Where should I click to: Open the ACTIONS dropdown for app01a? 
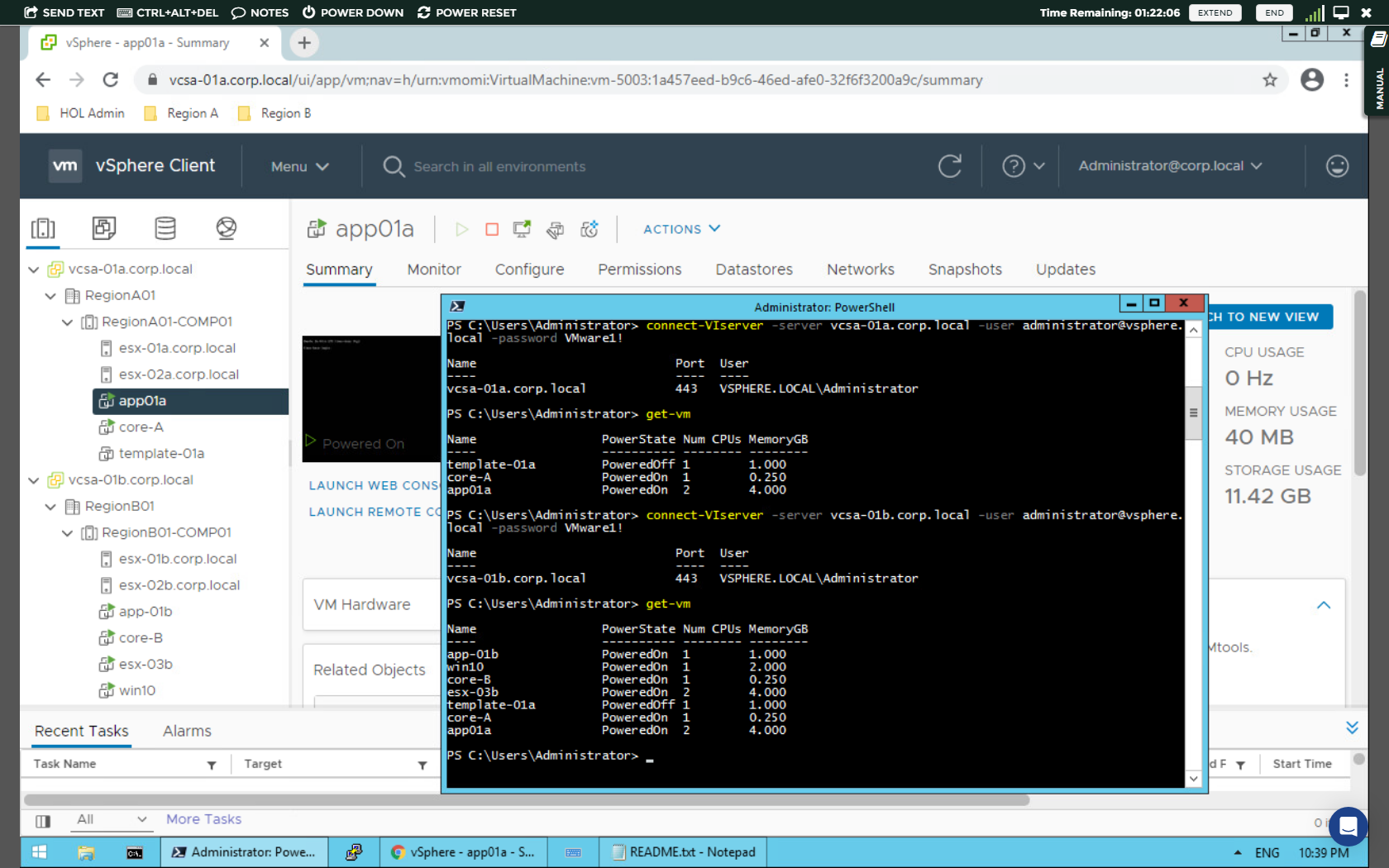(680, 229)
